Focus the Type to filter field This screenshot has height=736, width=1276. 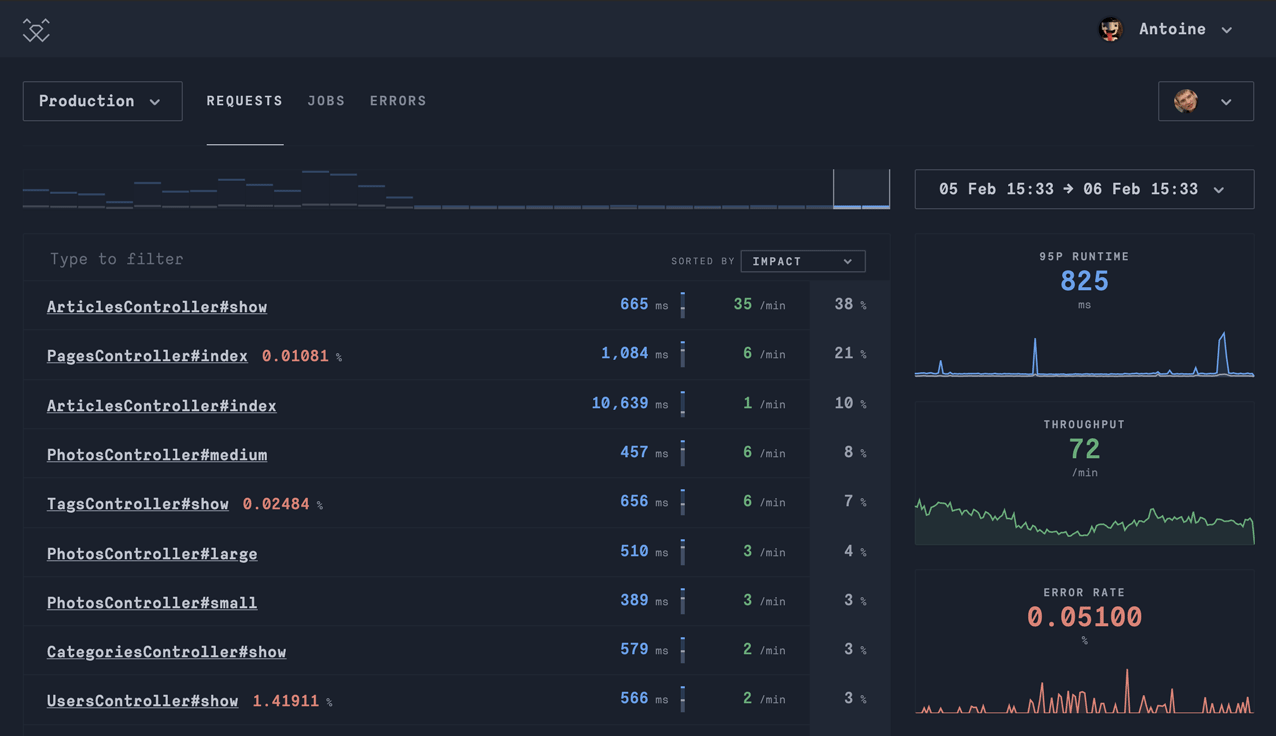pyautogui.click(x=340, y=259)
